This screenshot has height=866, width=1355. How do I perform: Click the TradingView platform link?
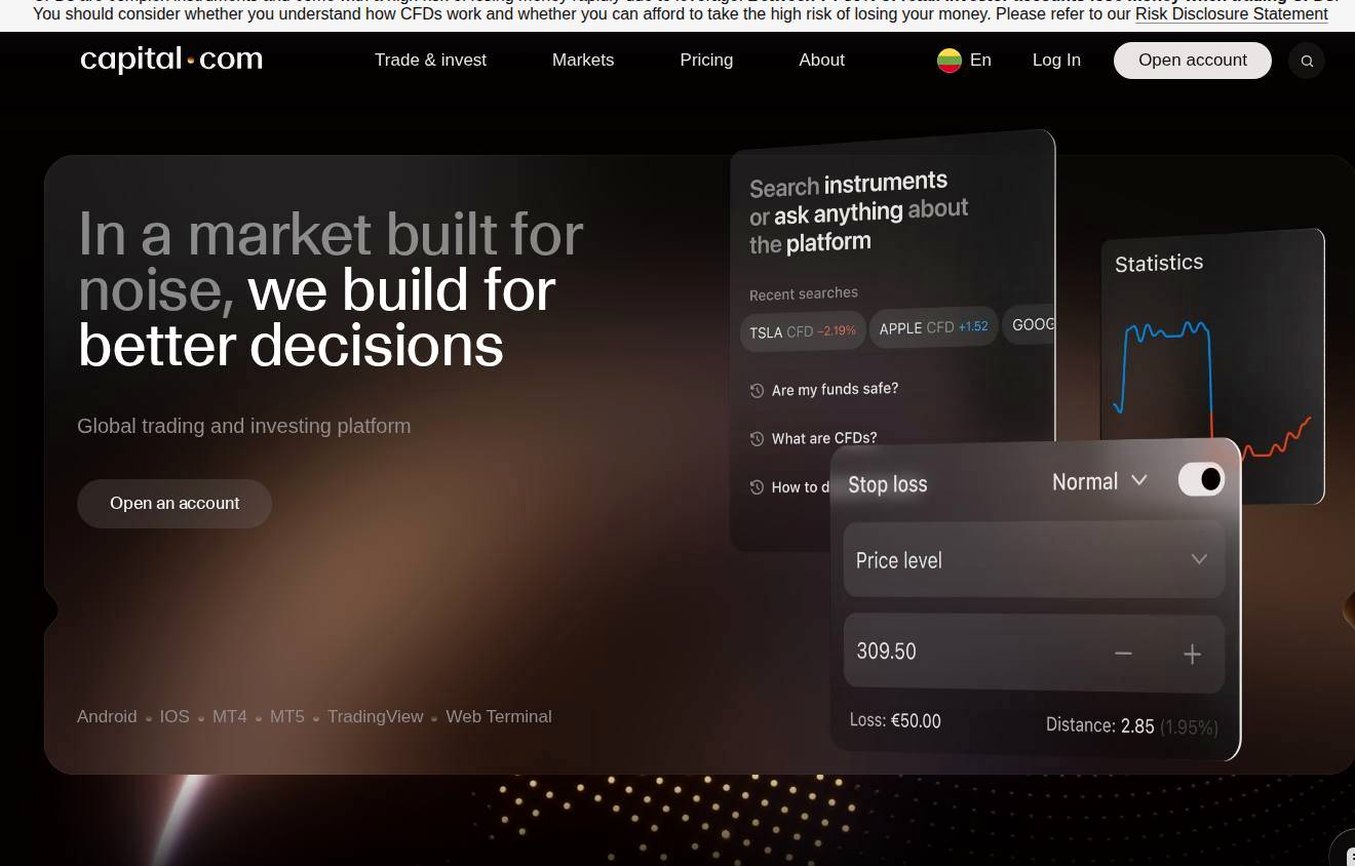pos(375,717)
